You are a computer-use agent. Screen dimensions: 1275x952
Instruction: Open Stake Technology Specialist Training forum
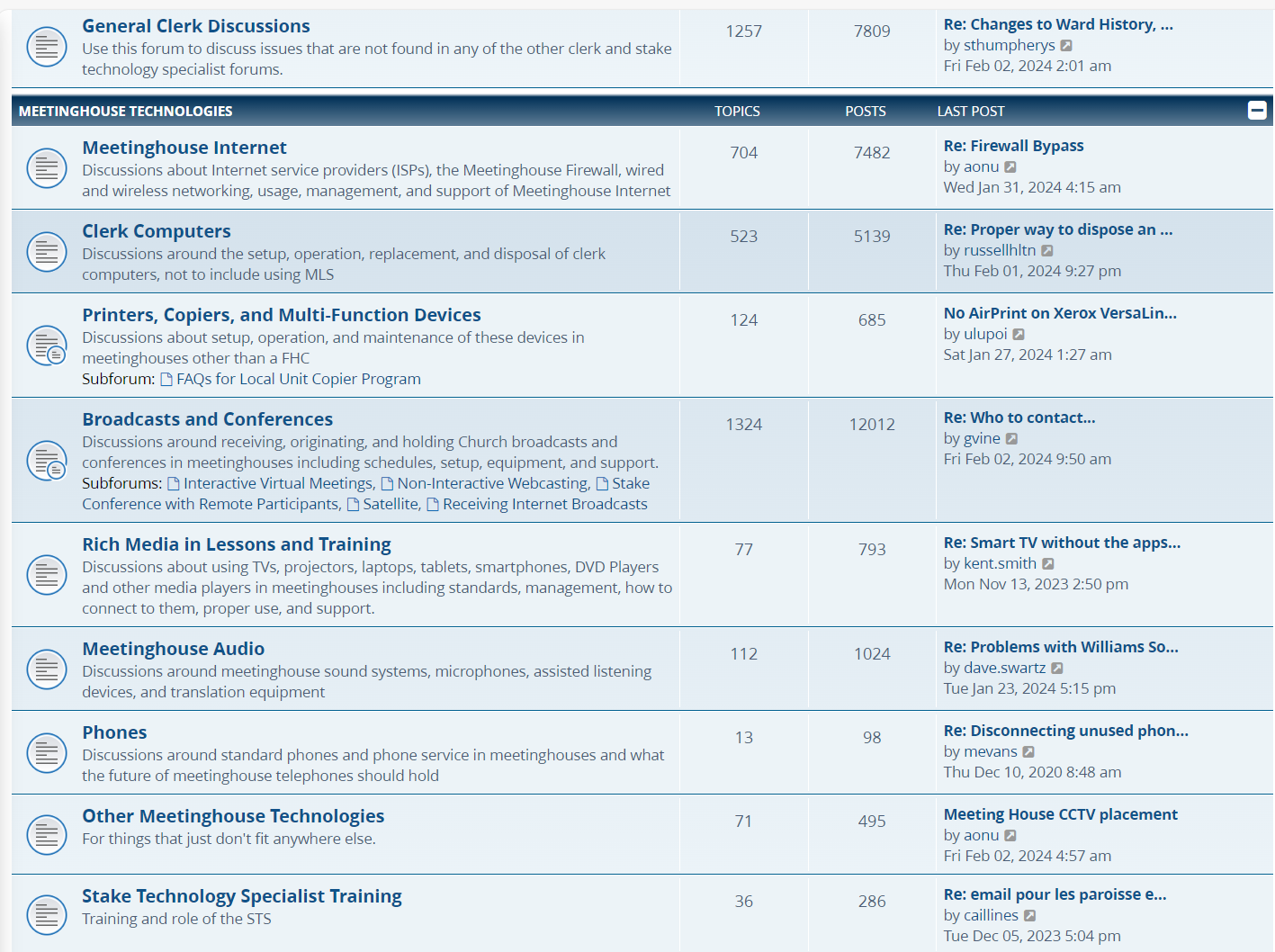coord(242,896)
